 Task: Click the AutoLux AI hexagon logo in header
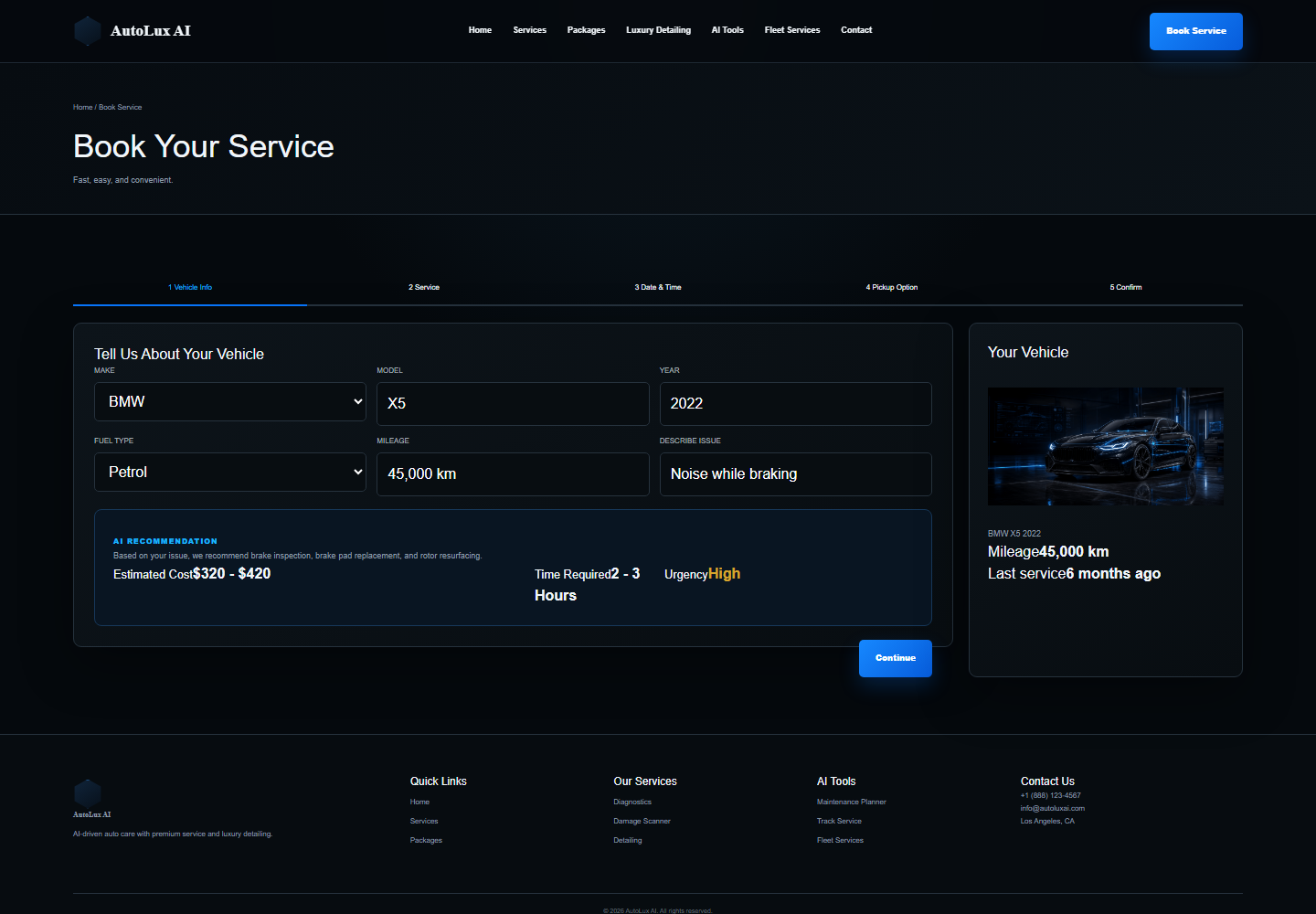[88, 31]
